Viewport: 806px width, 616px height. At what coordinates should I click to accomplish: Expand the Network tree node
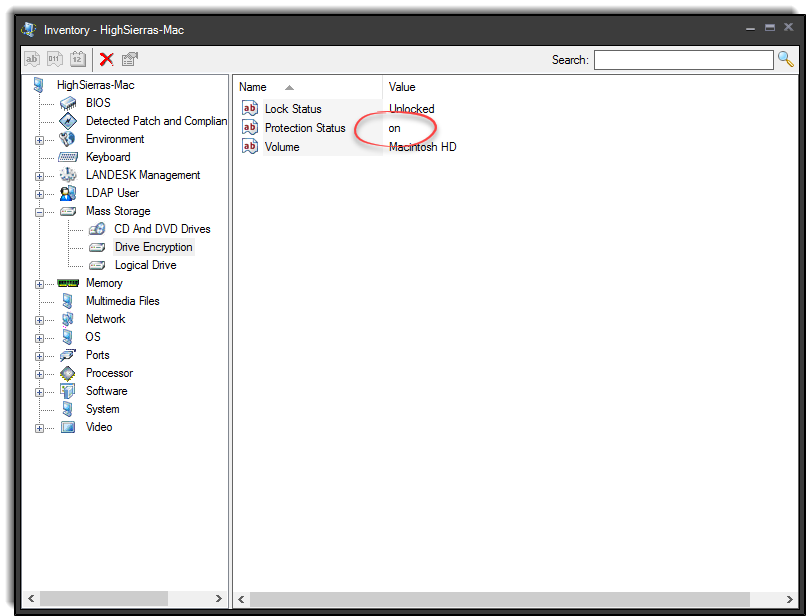[x=41, y=319]
